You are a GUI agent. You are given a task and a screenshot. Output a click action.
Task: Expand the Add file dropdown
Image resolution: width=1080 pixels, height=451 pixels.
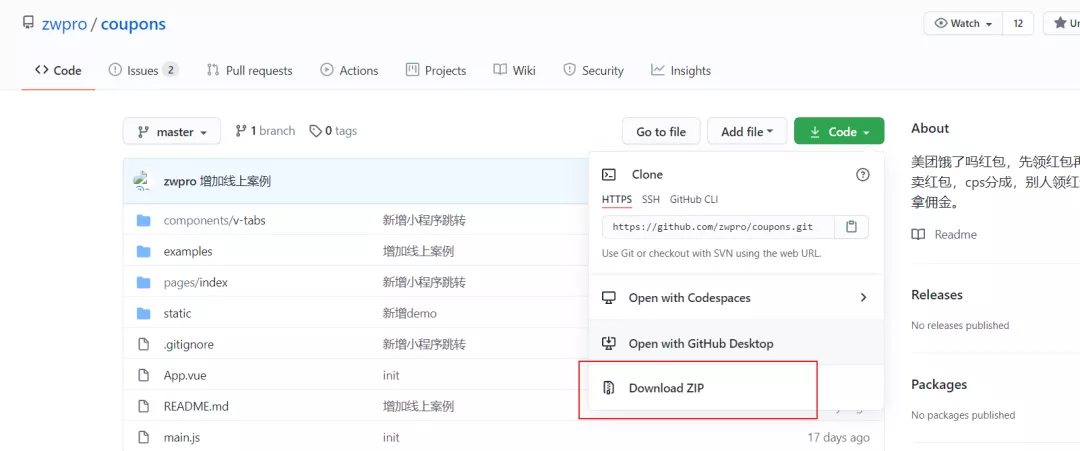click(x=747, y=132)
